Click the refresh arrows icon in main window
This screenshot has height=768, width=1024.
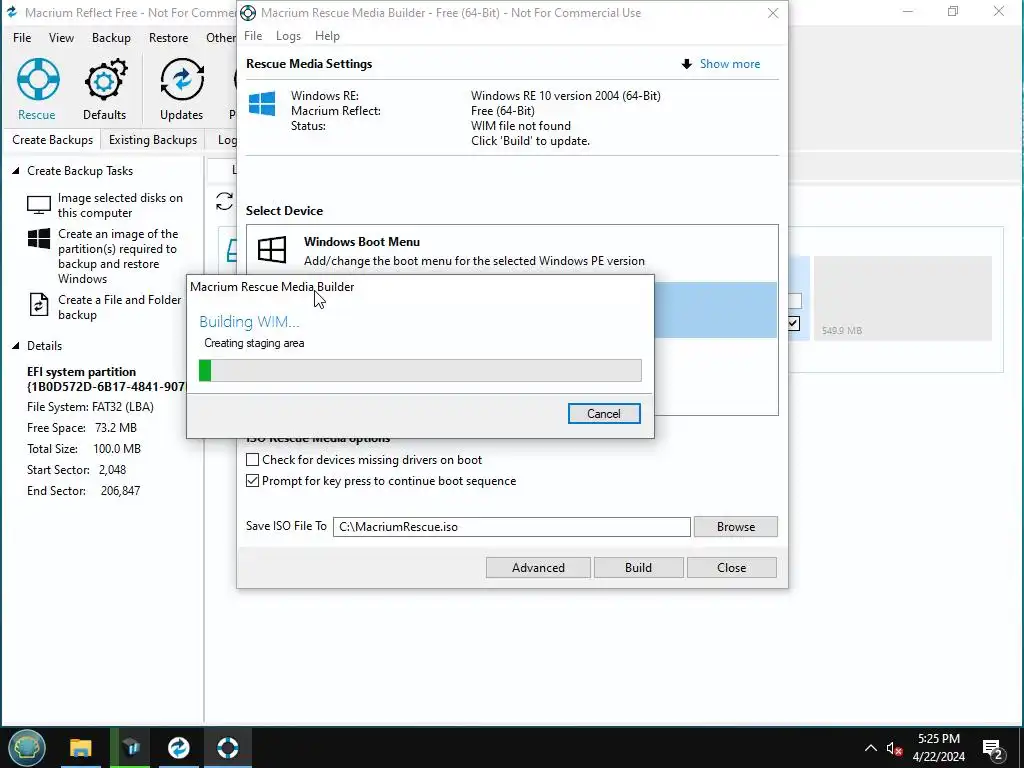pos(224,201)
